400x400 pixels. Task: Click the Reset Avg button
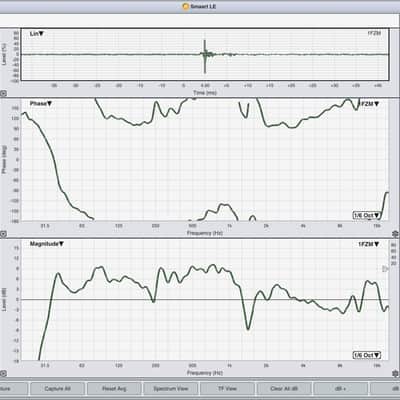(114, 389)
